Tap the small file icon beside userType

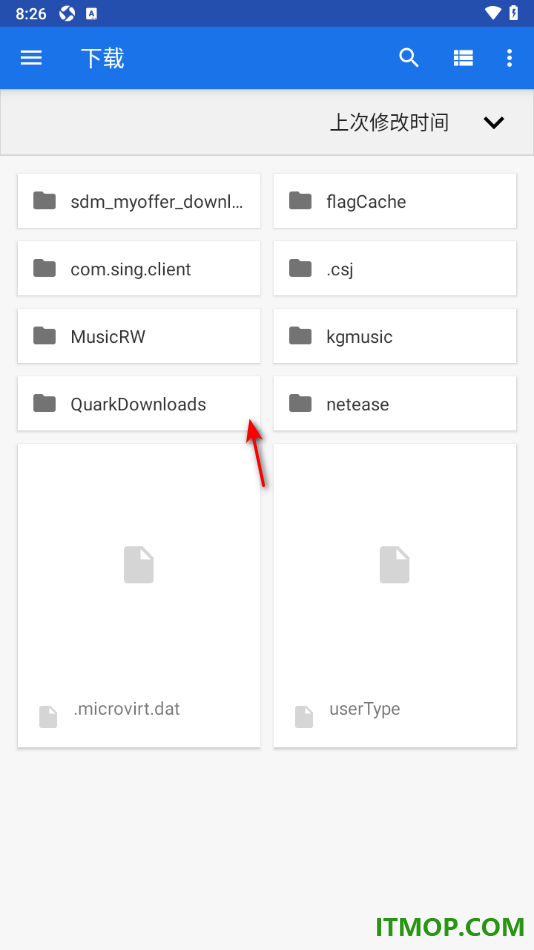point(304,717)
